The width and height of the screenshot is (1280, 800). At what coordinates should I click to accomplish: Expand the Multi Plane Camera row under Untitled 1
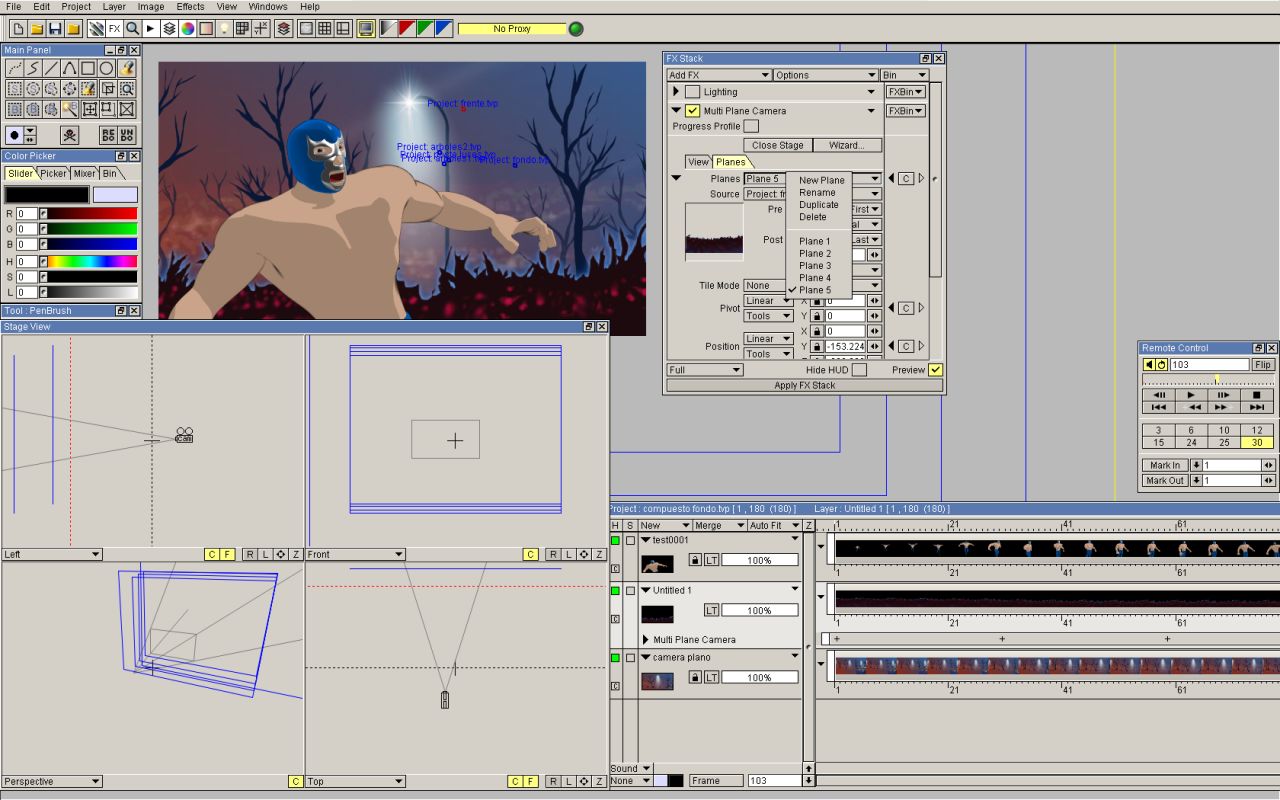click(x=646, y=640)
